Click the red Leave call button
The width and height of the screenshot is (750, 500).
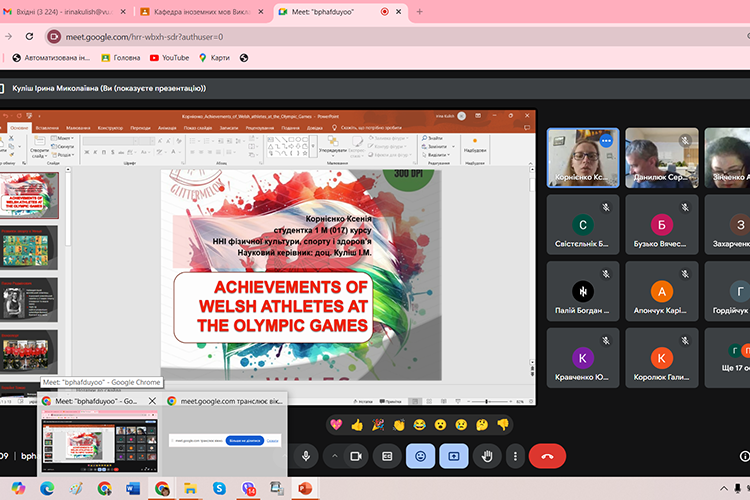(x=546, y=455)
